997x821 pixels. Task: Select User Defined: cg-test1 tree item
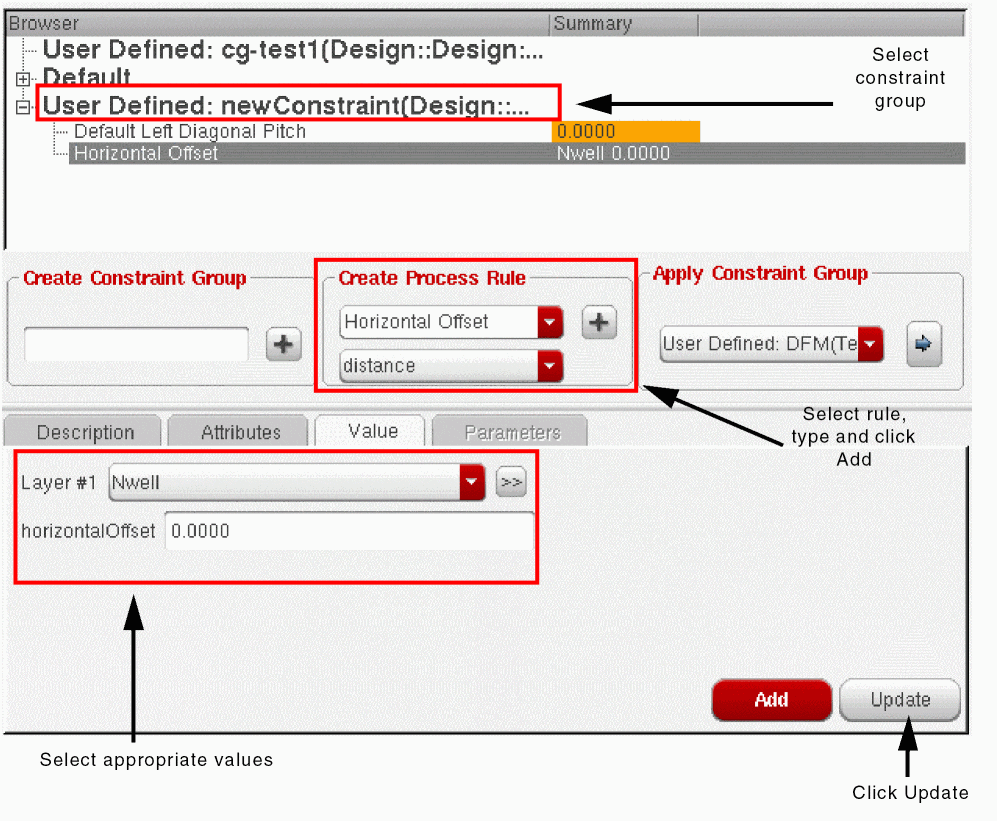pos(293,50)
